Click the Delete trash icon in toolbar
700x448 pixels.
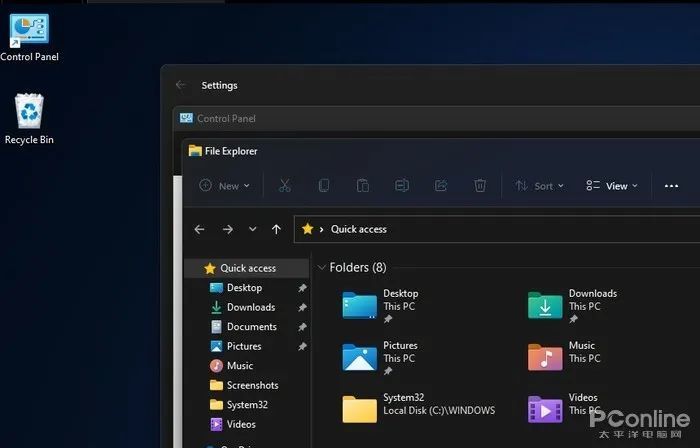click(480, 186)
